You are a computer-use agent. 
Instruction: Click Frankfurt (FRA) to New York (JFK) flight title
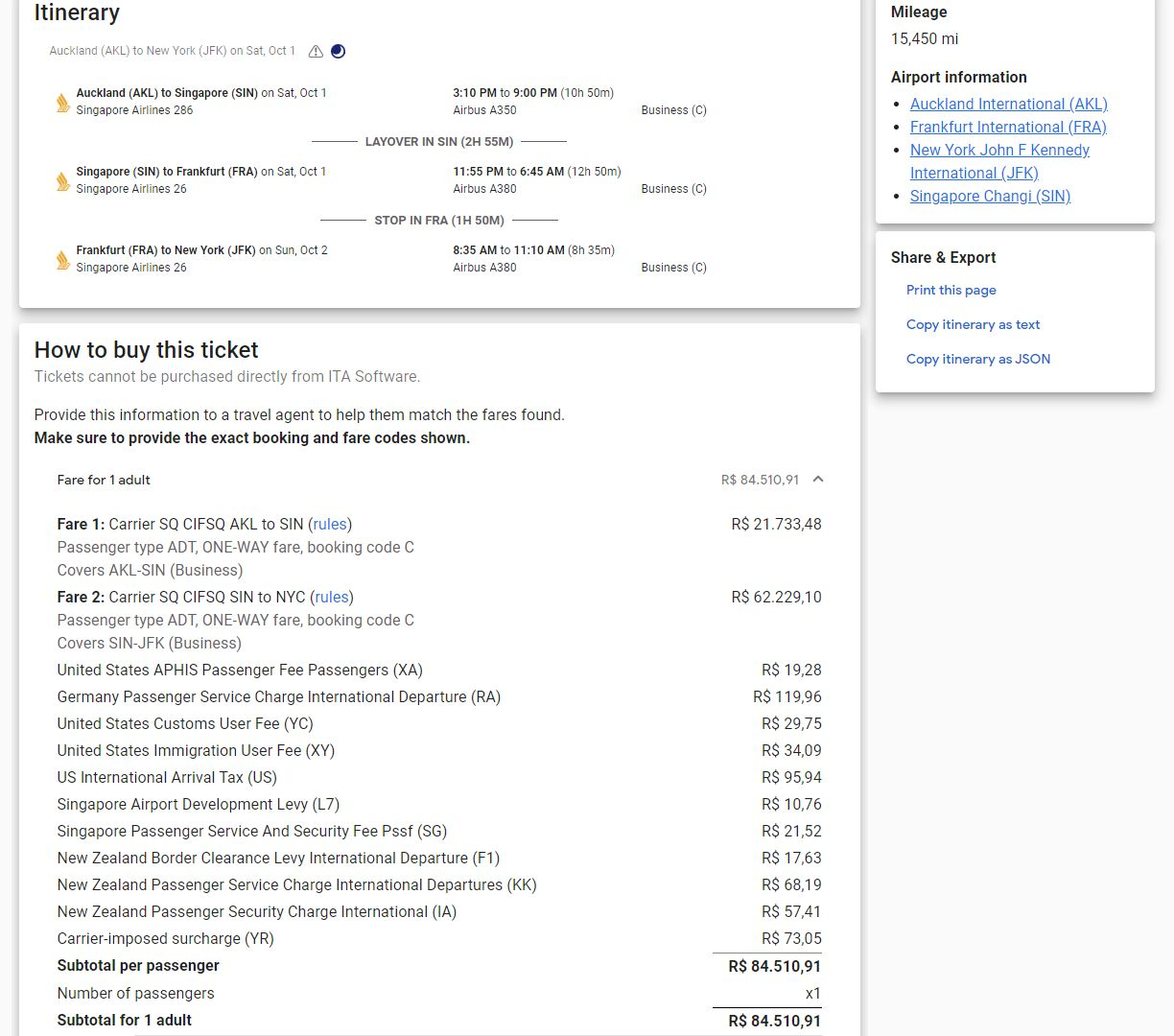click(166, 250)
